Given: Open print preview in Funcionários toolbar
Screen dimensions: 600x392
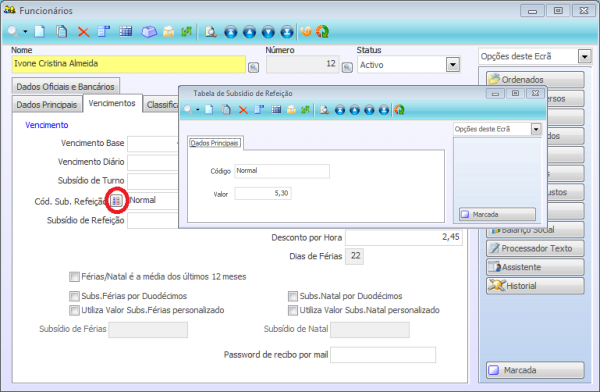Looking at the screenshot, I should (x=210, y=32).
